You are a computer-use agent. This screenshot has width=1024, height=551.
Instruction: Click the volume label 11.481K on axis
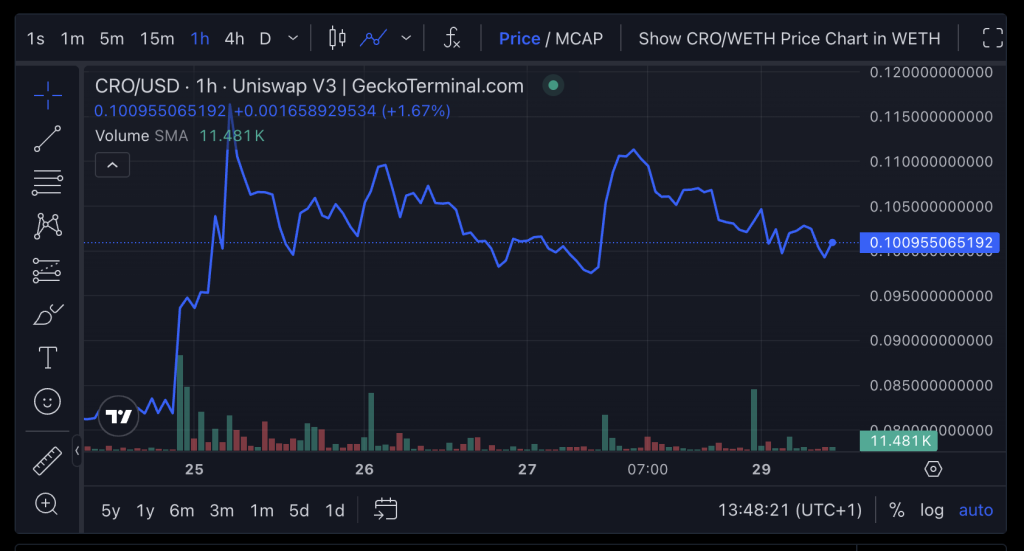899,441
